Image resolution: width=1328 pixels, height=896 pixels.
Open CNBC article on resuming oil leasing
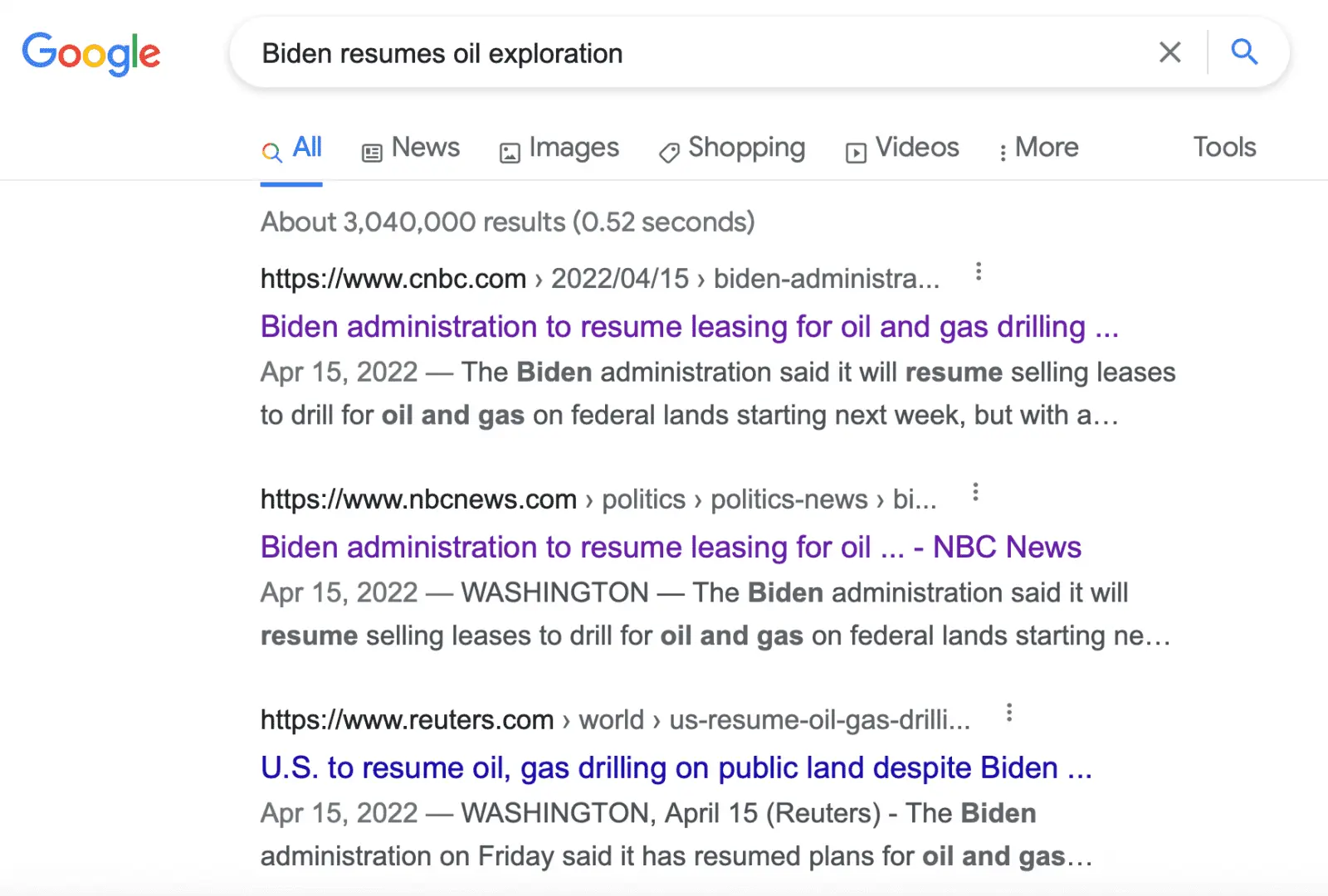(x=689, y=327)
